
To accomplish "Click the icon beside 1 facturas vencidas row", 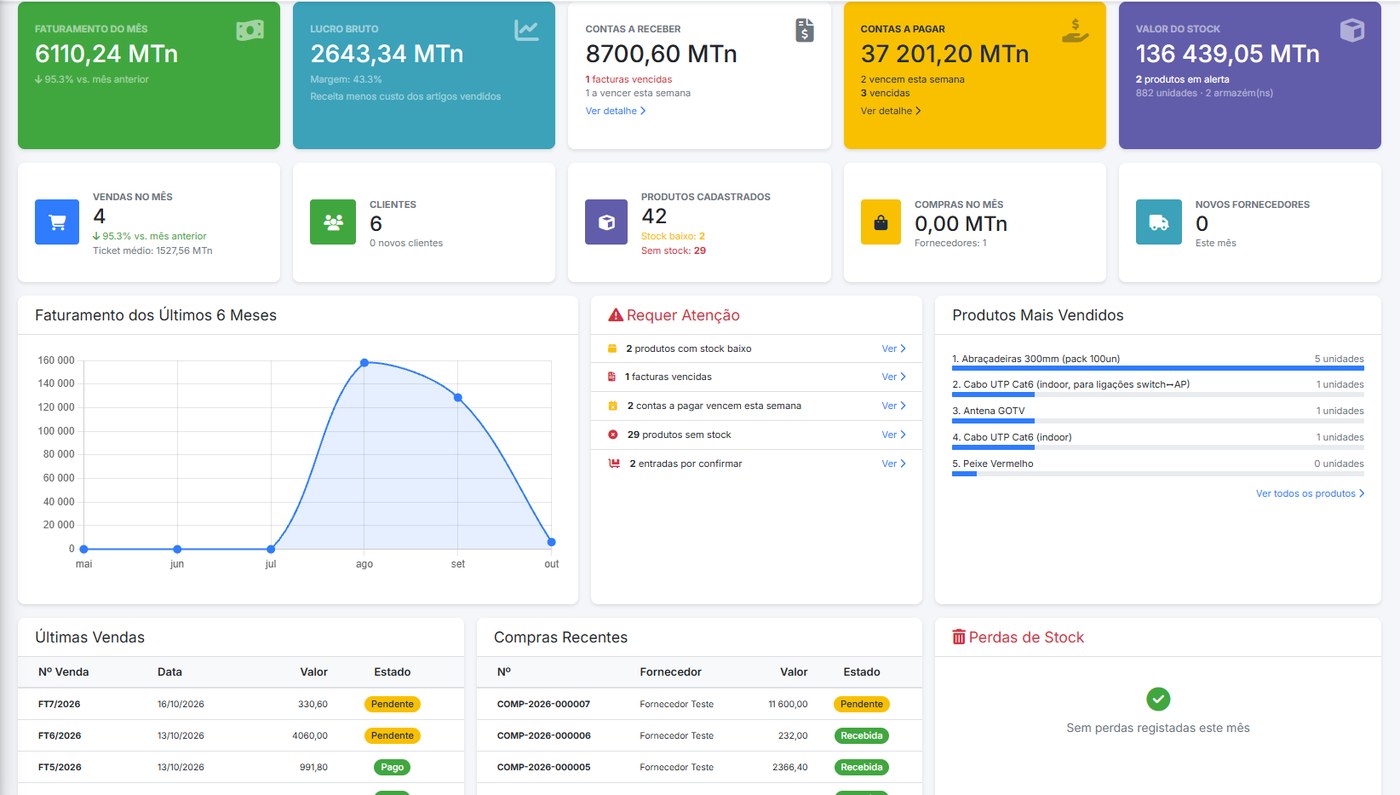I will coord(612,377).
